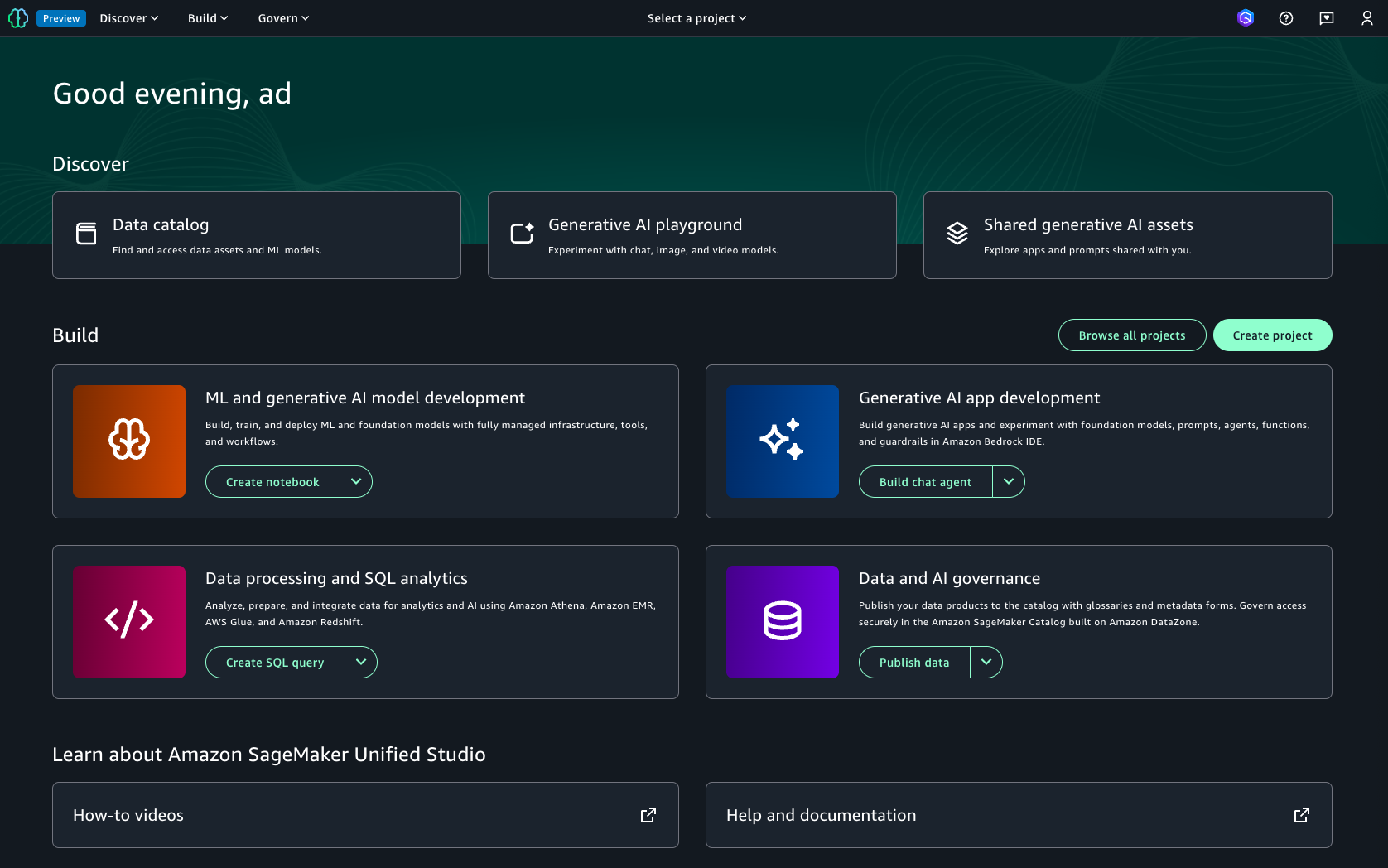This screenshot has height=868, width=1388.
Task: Open the Shared generative AI assets card title
Action: point(1088,224)
